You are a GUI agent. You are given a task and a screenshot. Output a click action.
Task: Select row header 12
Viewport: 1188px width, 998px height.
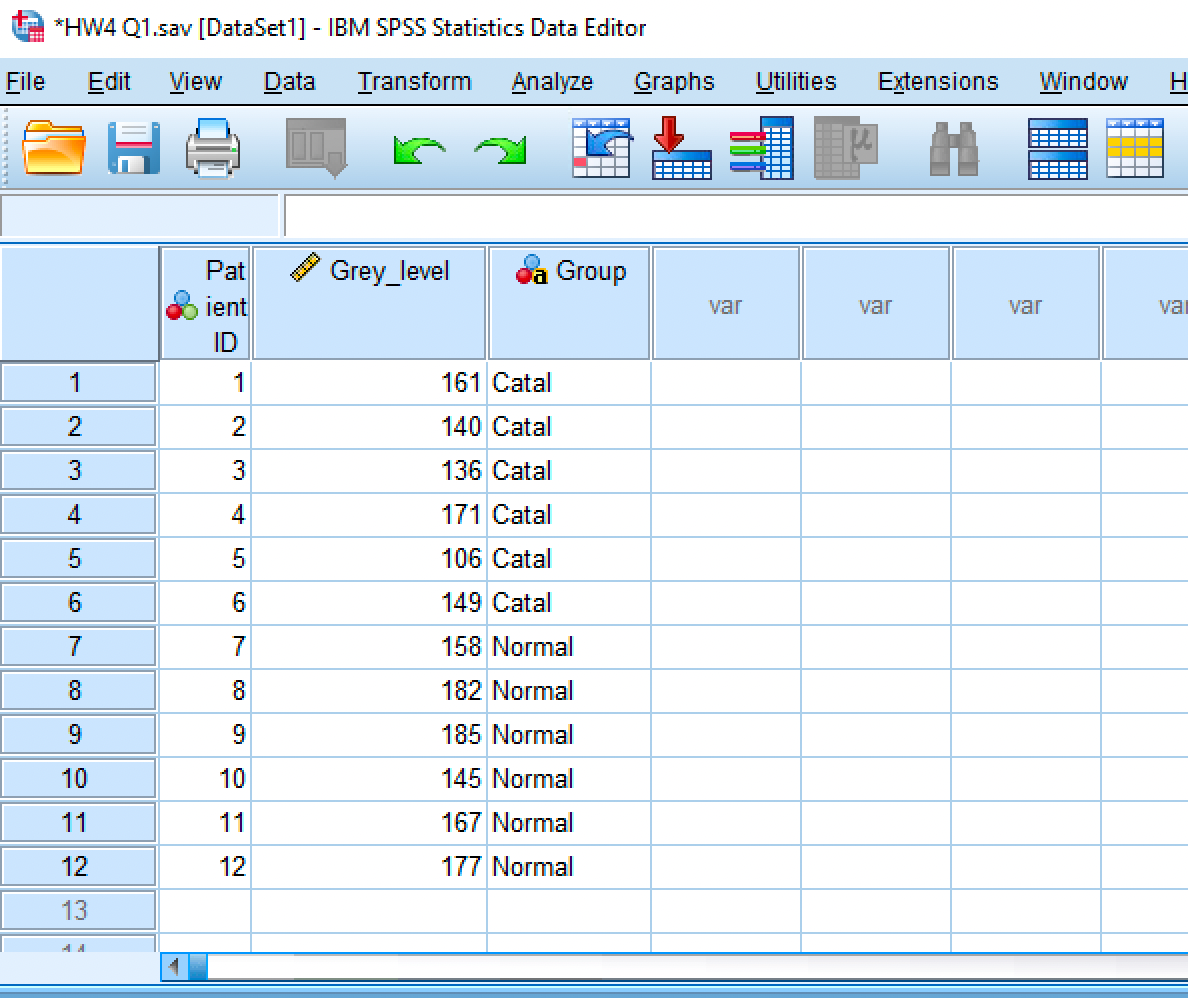point(79,866)
